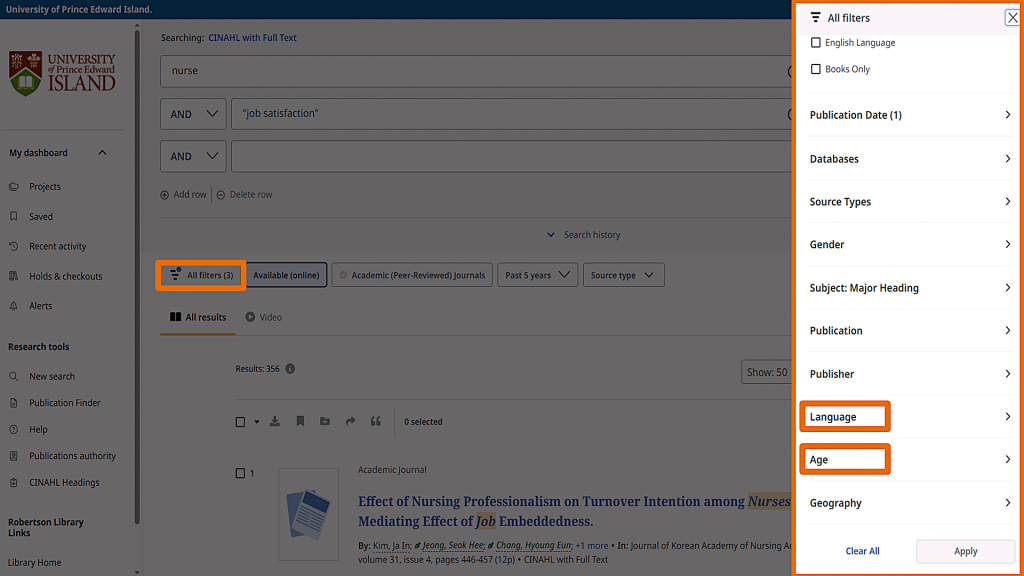This screenshot has width=1024, height=576.
Task: Check the English Language checkbox
Action: (816, 43)
